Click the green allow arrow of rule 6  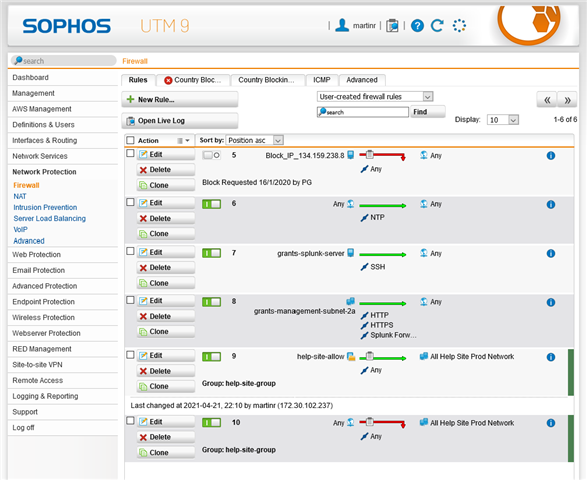click(382, 206)
